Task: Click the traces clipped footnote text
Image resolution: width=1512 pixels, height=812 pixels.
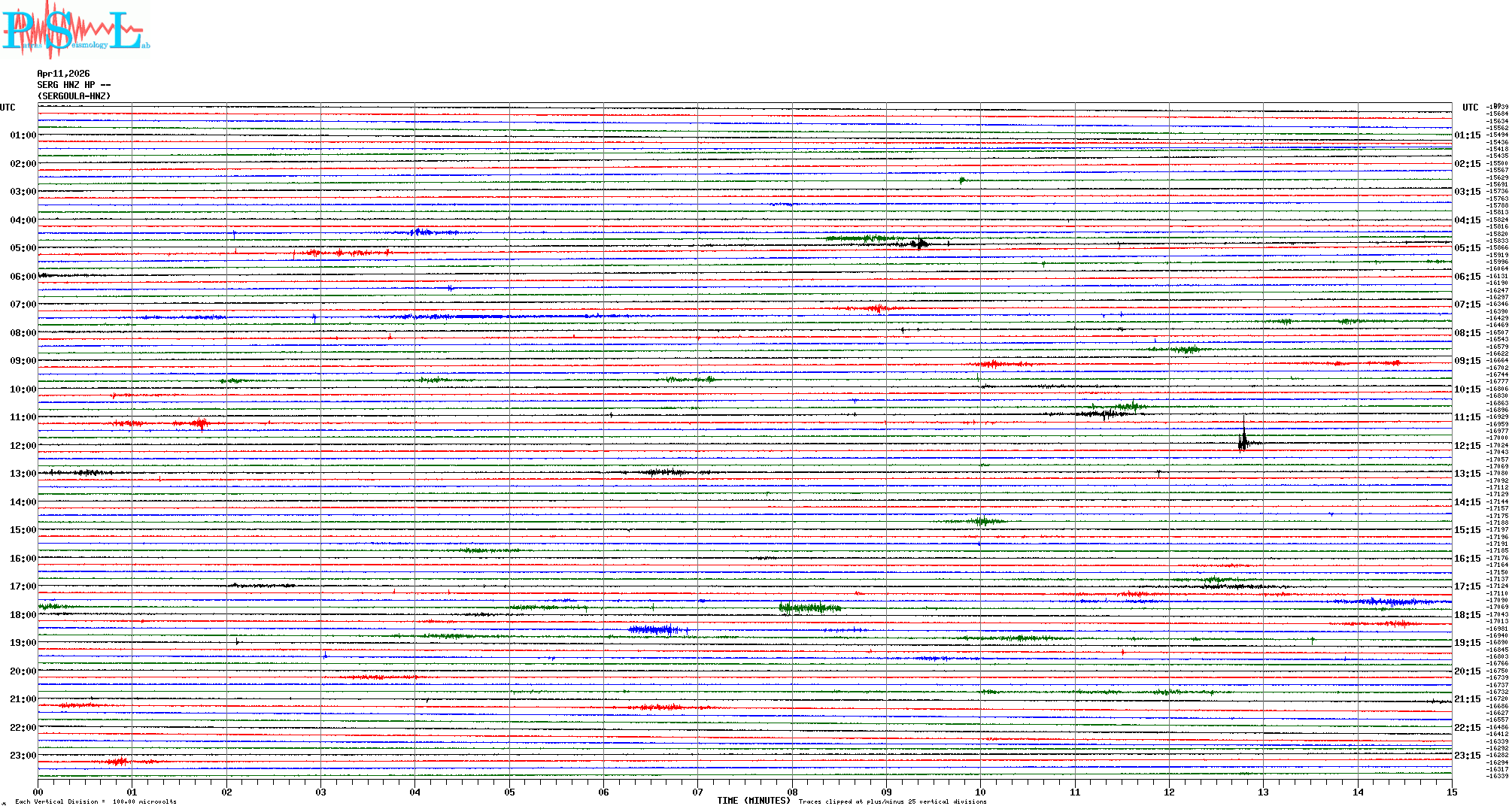Action: tap(892, 801)
